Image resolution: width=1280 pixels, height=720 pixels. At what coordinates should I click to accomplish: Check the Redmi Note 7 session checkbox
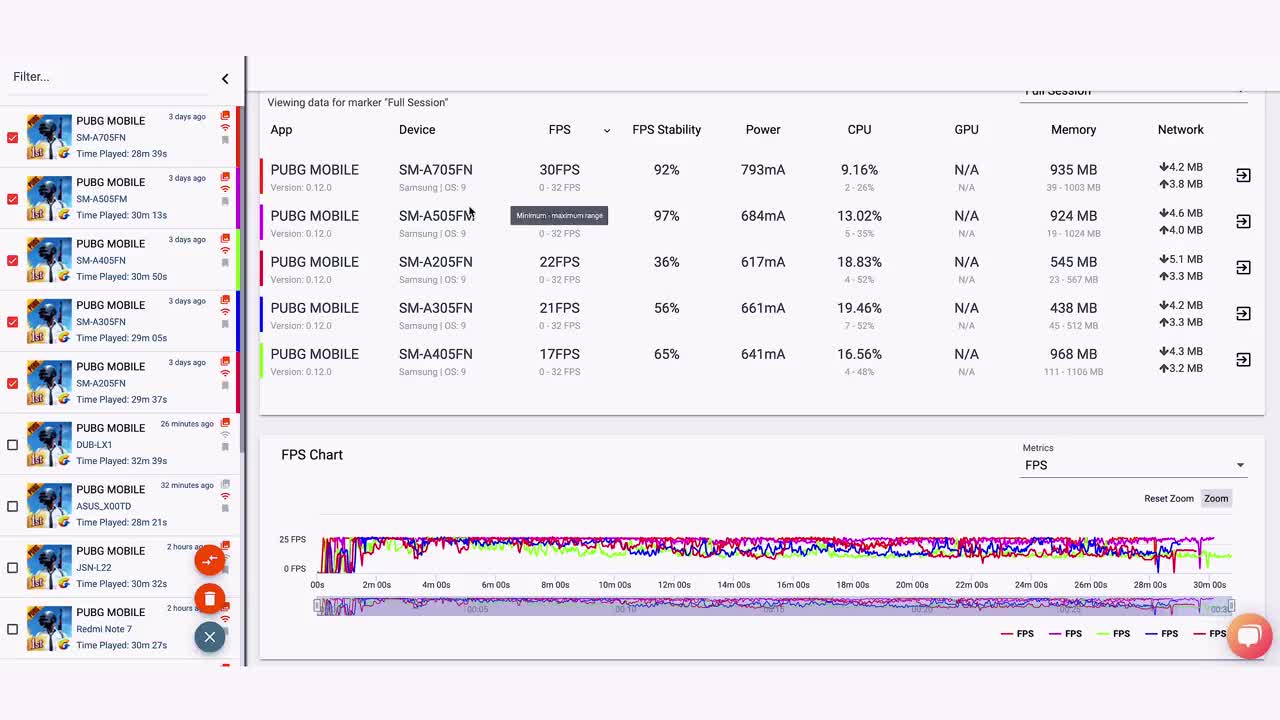[12, 629]
